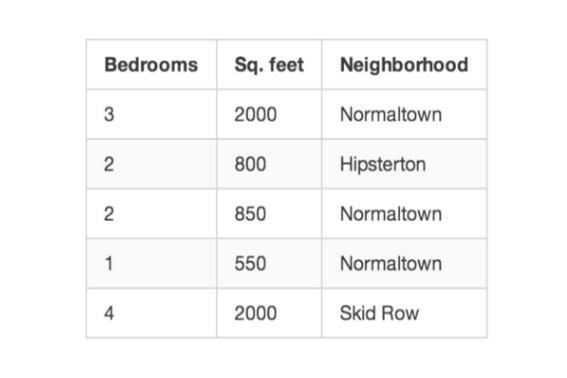Select the cell showing 1 bedroom

pos(151,263)
